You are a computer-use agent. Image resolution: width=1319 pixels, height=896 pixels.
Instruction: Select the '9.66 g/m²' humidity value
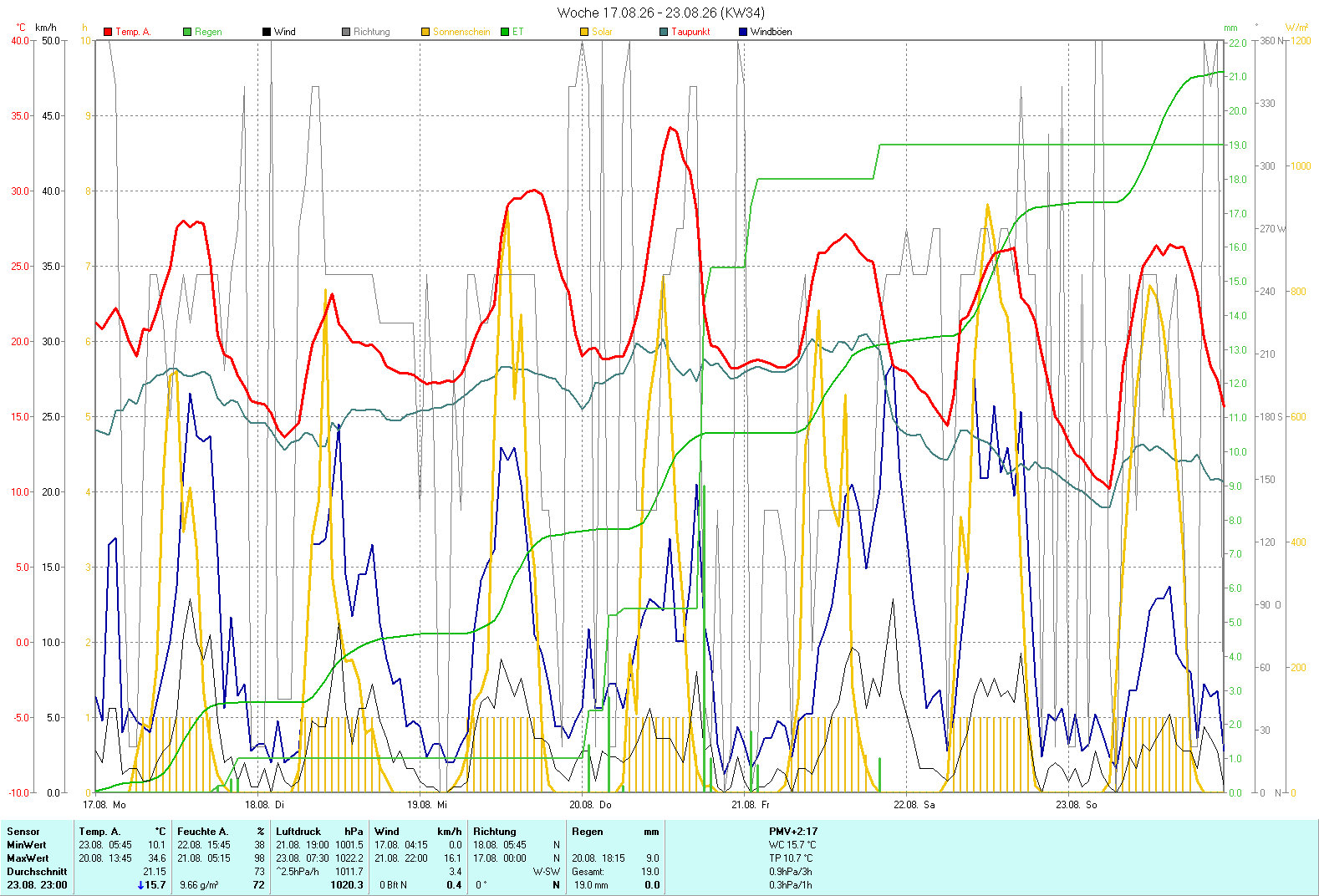[x=199, y=885]
